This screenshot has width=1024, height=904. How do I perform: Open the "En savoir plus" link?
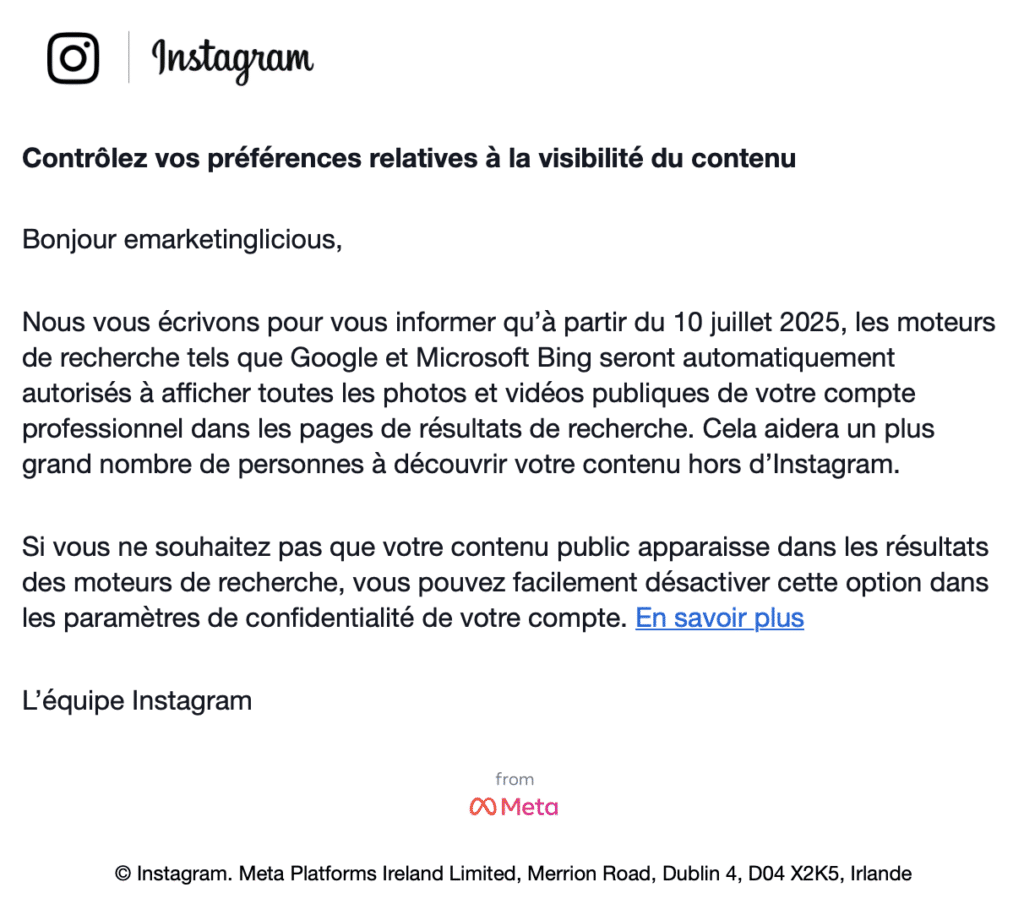tap(719, 618)
